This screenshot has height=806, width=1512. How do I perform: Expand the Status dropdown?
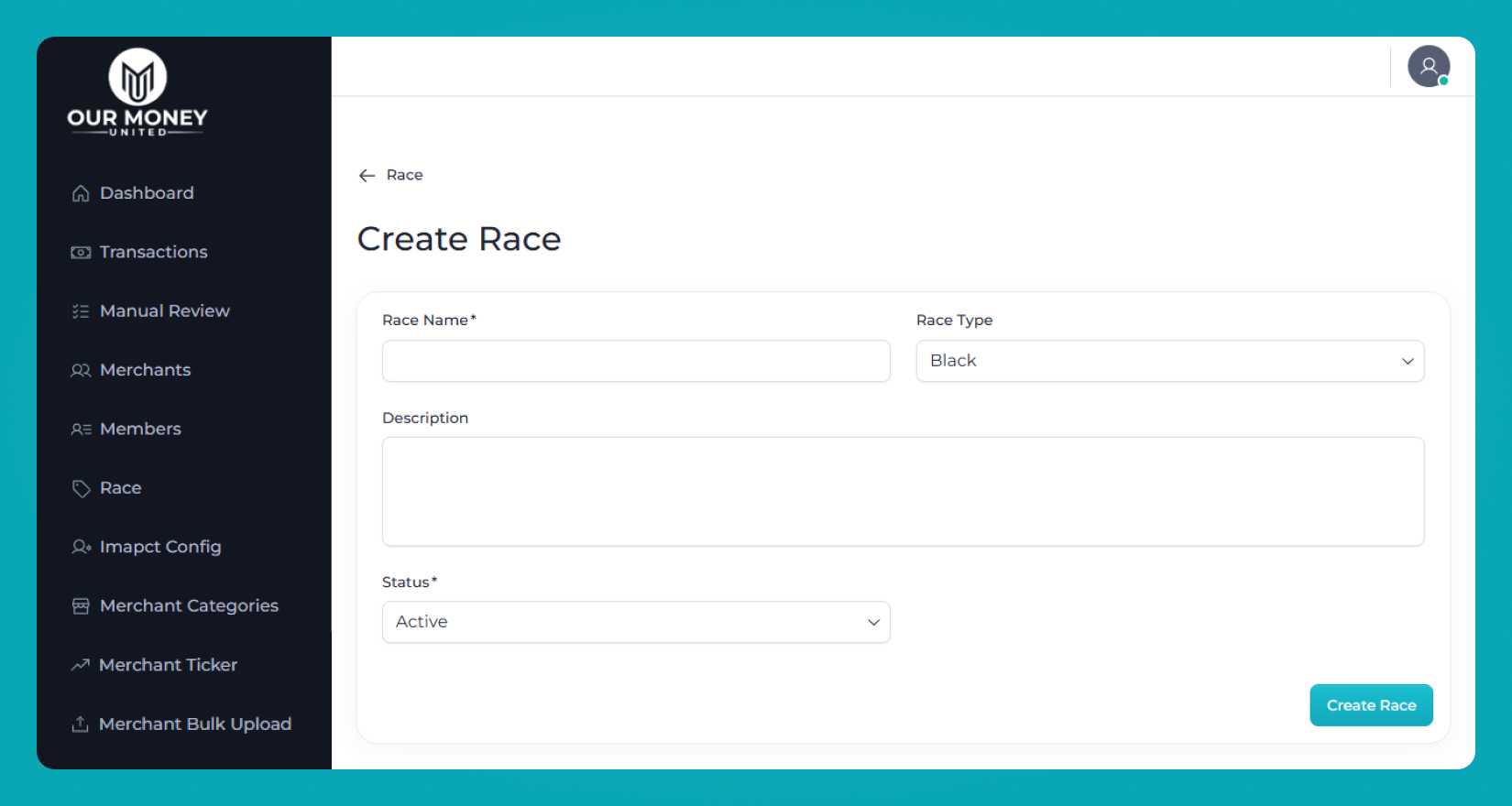tap(636, 622)
